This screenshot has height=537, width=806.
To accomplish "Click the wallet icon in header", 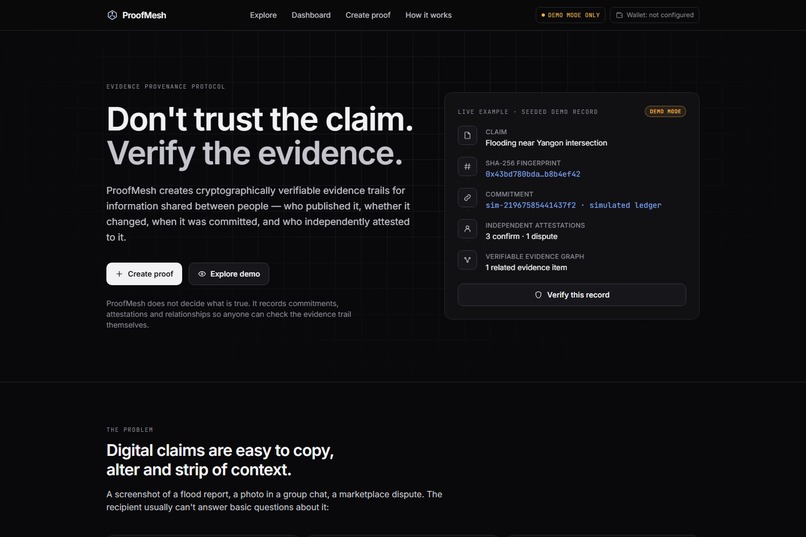I will pyautogui.click(x=619, y=15).
